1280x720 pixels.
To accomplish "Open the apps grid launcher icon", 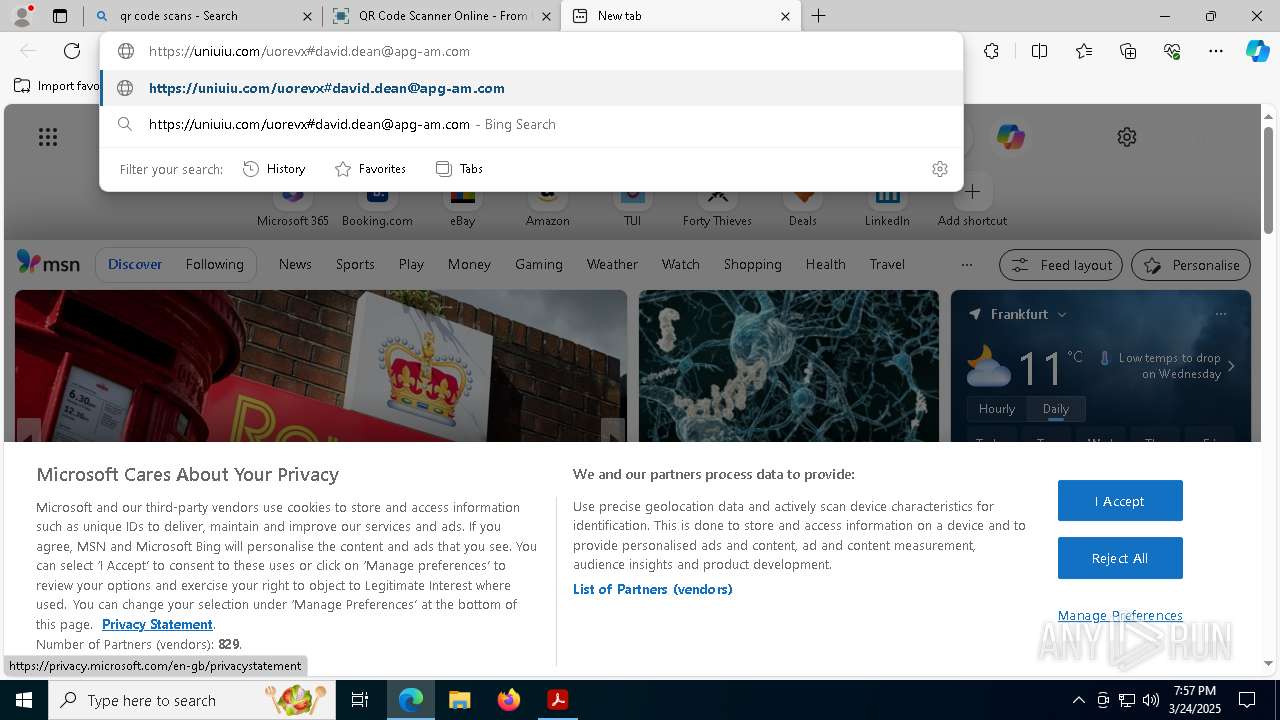I will tap(48, 137).
